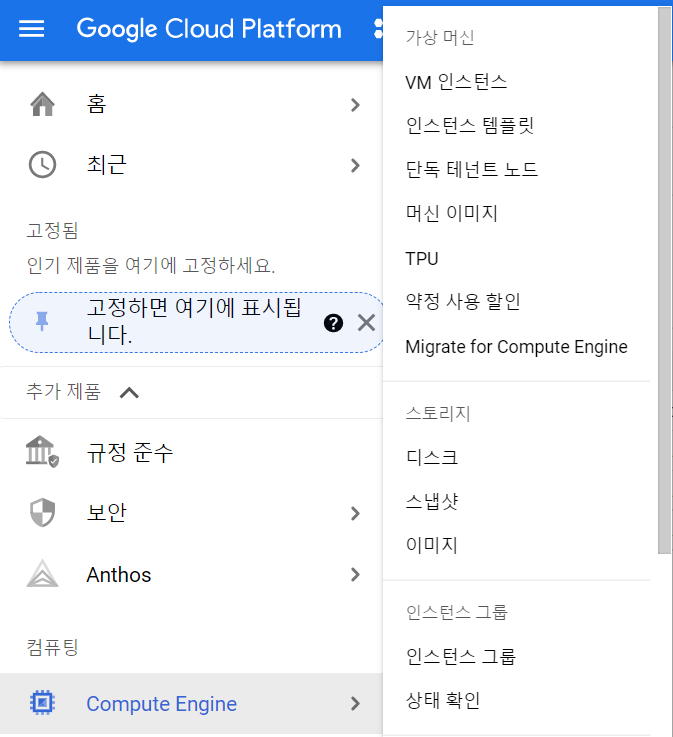The width and height of the screenshot is (673, 737).
Task: Click the submenu vertical scrollbar
Action: tap(664, 281)
